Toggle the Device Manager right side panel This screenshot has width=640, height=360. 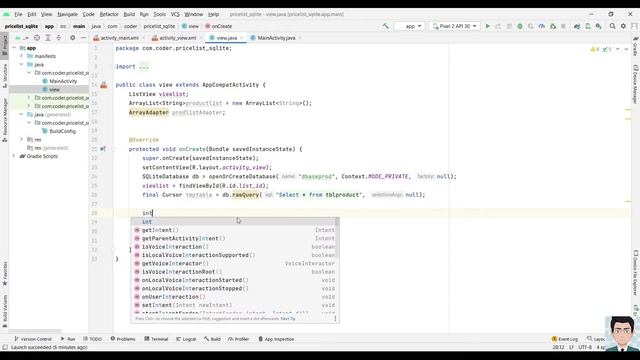pos(636,84)
